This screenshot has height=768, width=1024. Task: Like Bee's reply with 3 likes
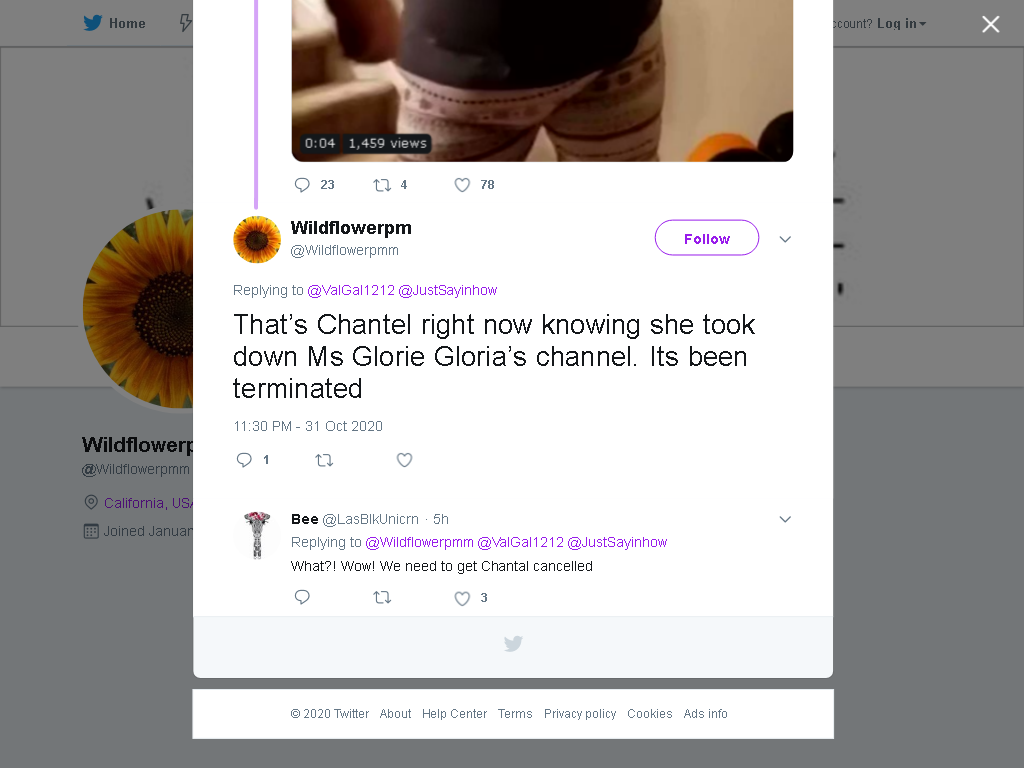coord(462,598)
